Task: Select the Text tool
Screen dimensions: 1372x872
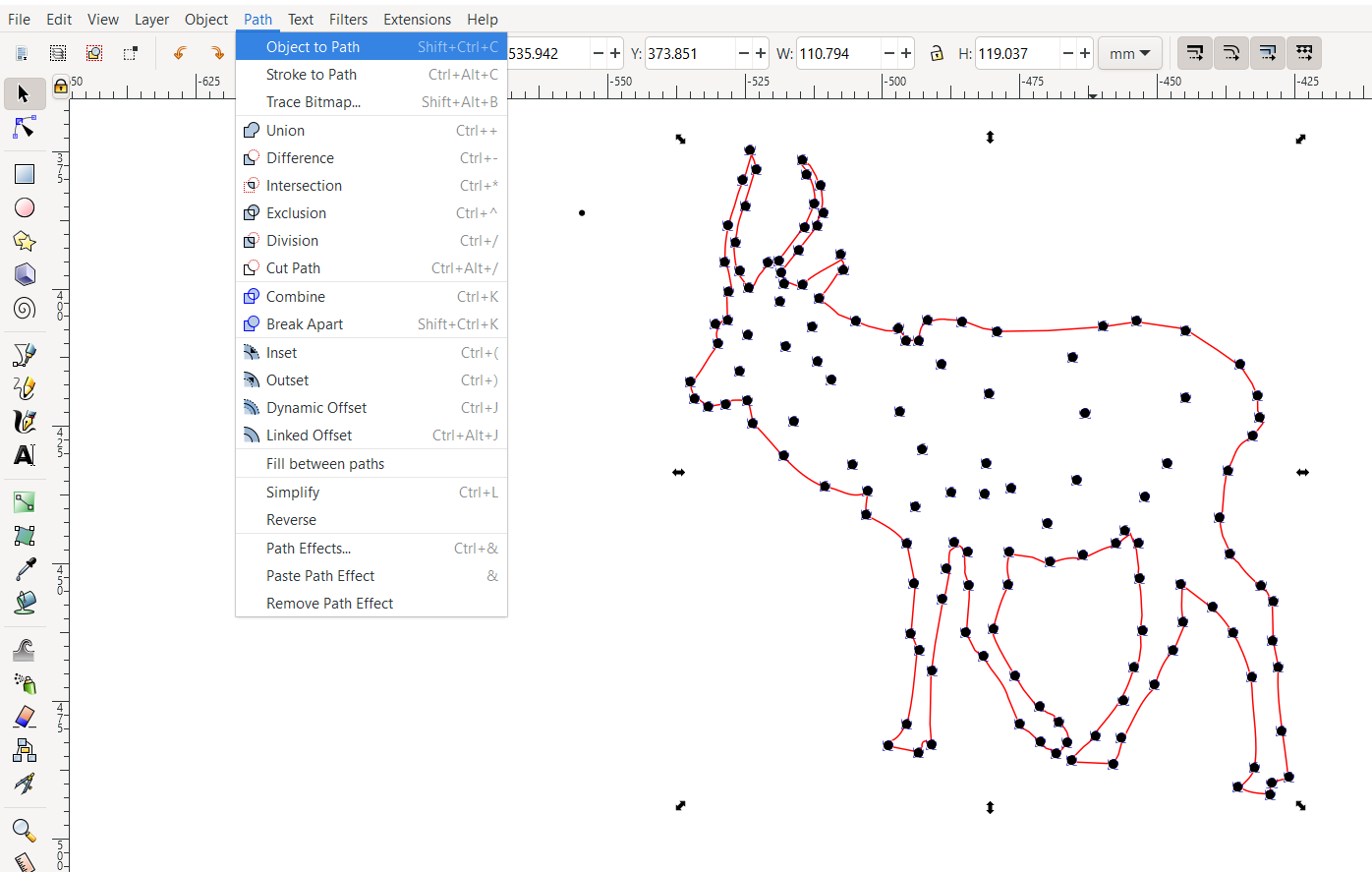Action: click(x=25, y=454)
